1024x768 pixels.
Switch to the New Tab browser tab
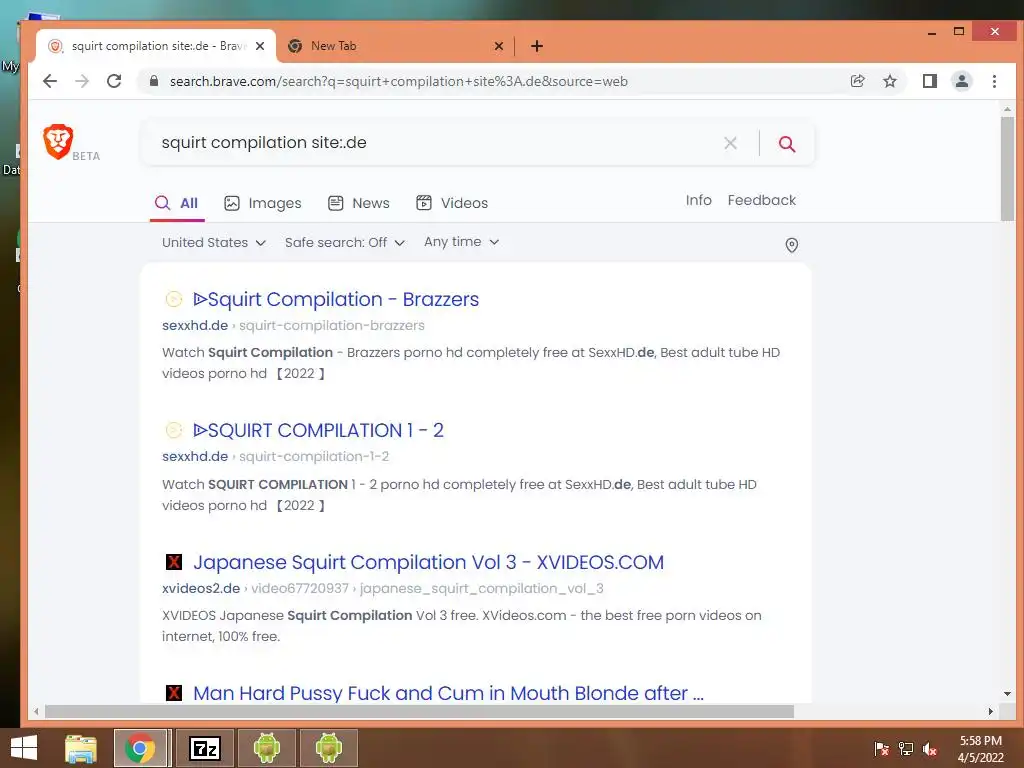pyautogui.click(x=397, y=46)
